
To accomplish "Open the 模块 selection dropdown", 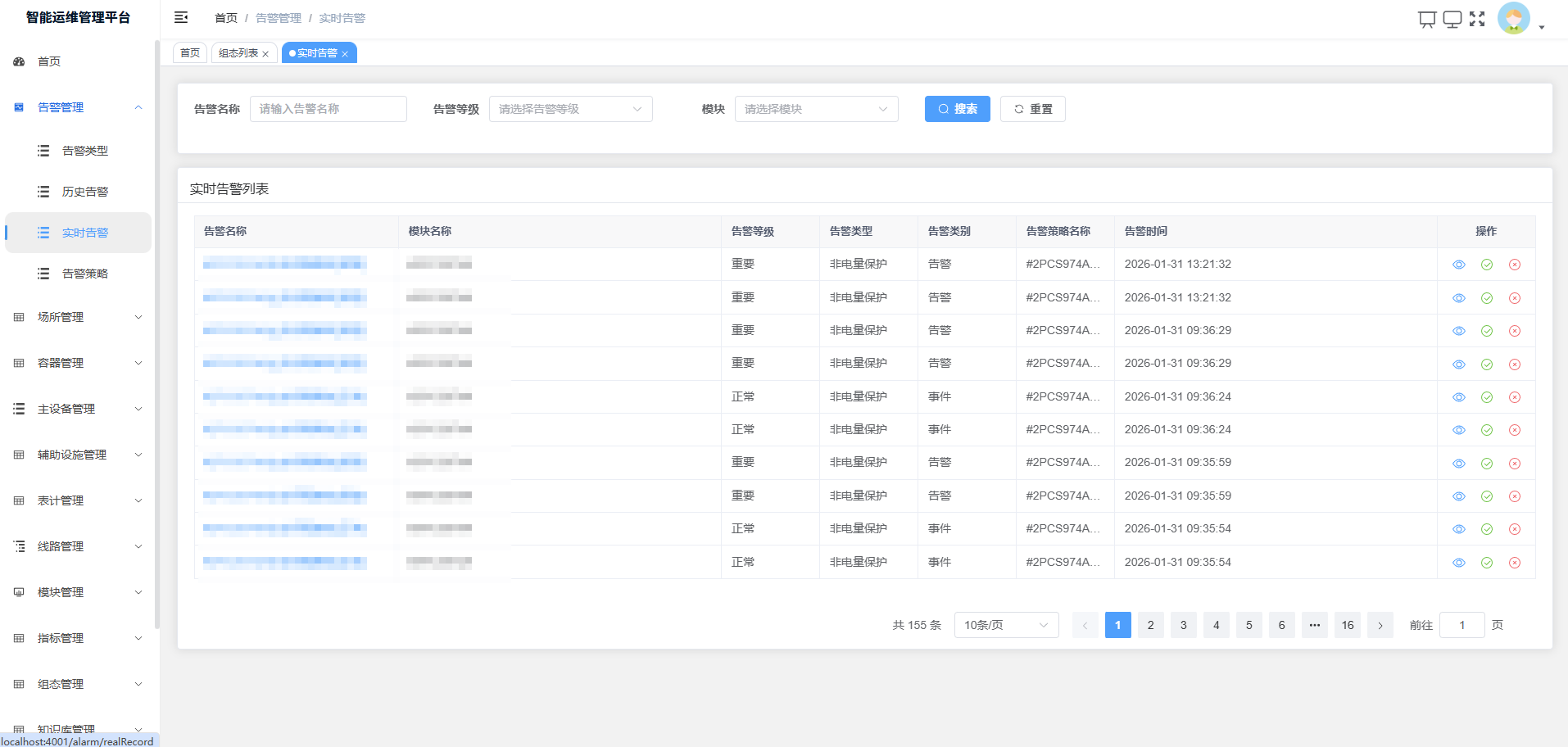I will (816, 109).
